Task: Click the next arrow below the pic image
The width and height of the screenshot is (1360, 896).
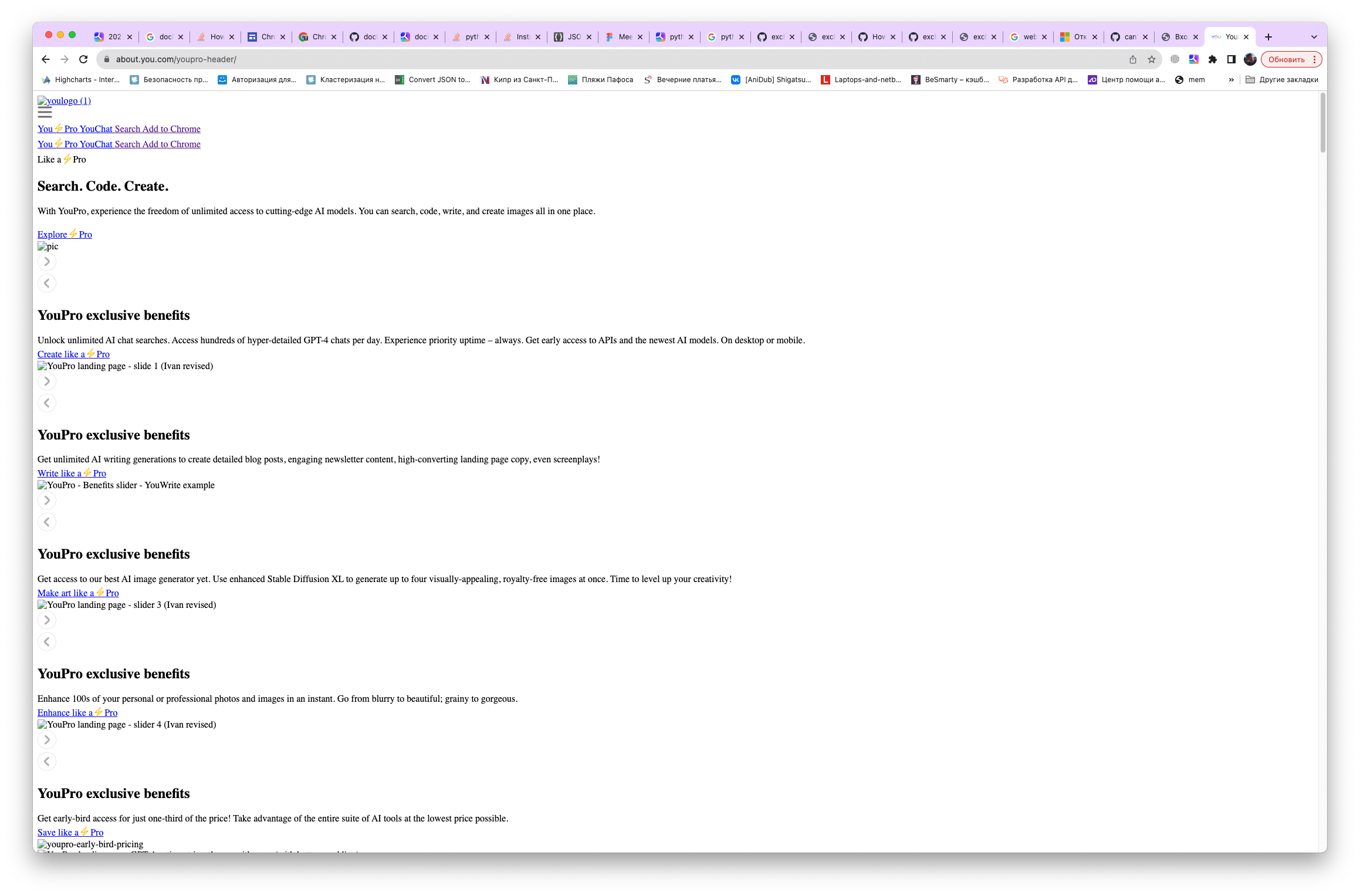Action: (47, 262)
